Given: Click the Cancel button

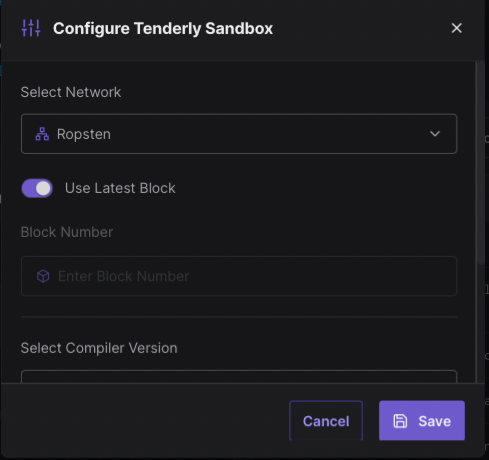Looking at the screenshot, I should 326,421.
